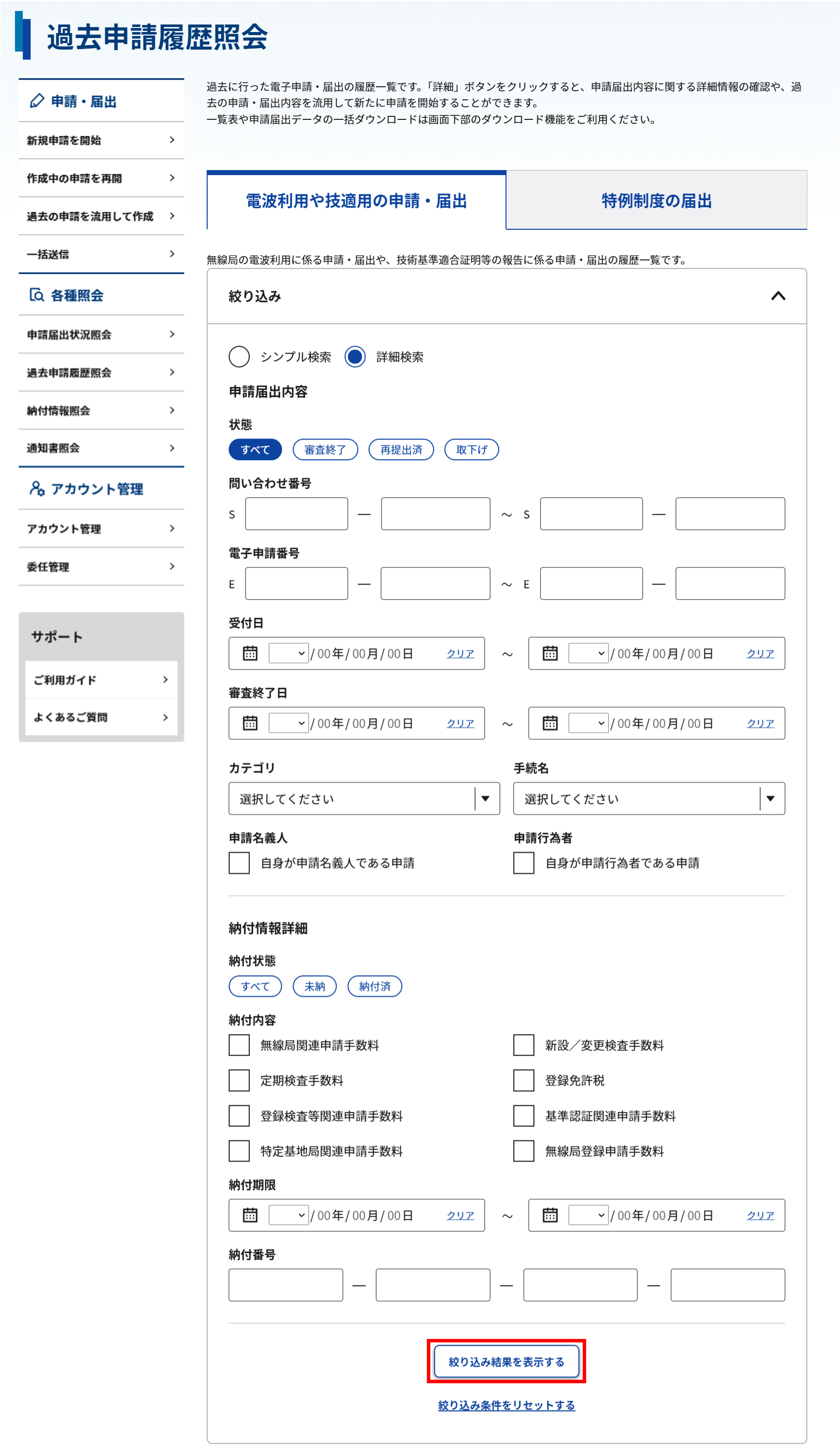The image size is (840, 1455).
Task: Click 絞り込み条件をリセットする link
Action: (506, 1405)
